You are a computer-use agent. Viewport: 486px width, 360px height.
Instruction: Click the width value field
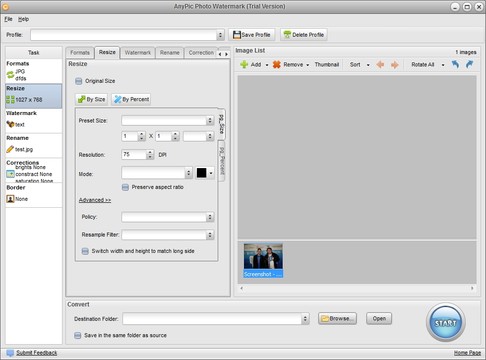click(130, 136)
